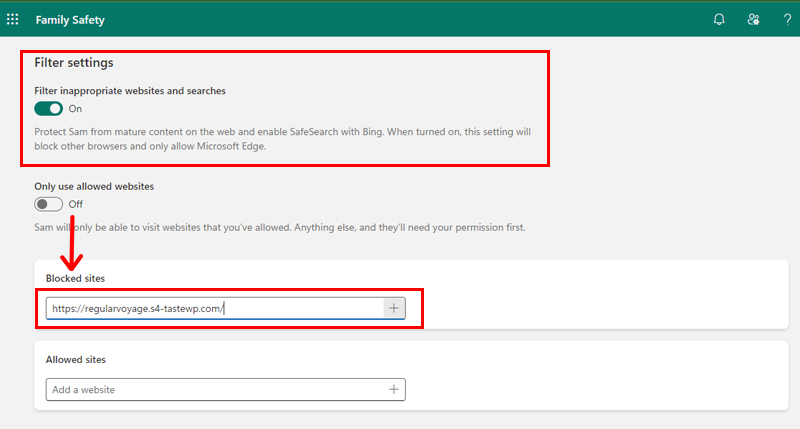Click plus icon in Allowed sites field

(394, 390)
